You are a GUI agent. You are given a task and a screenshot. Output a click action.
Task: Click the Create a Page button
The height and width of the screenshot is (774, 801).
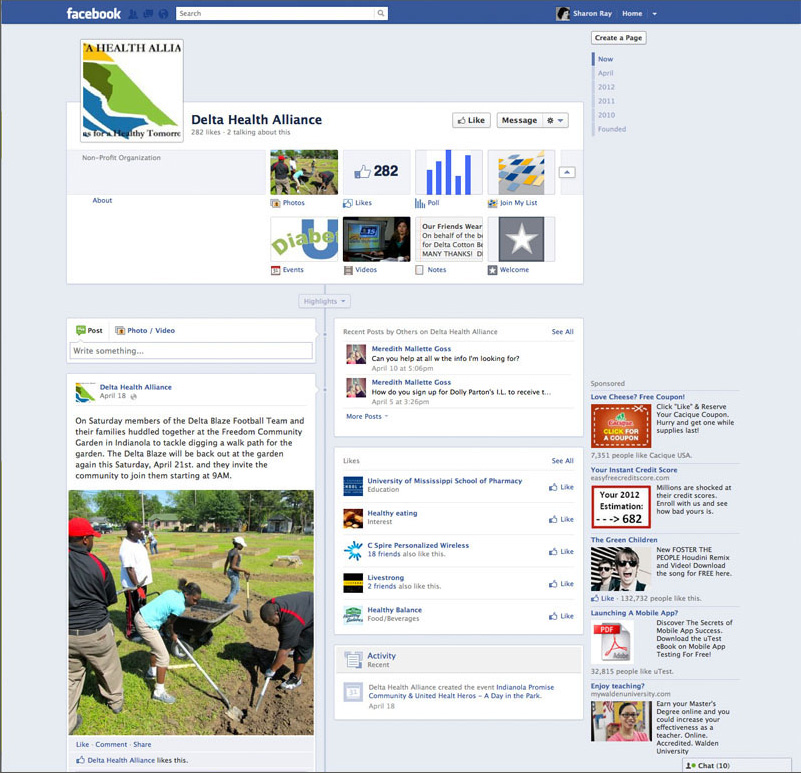click(619, 38)
